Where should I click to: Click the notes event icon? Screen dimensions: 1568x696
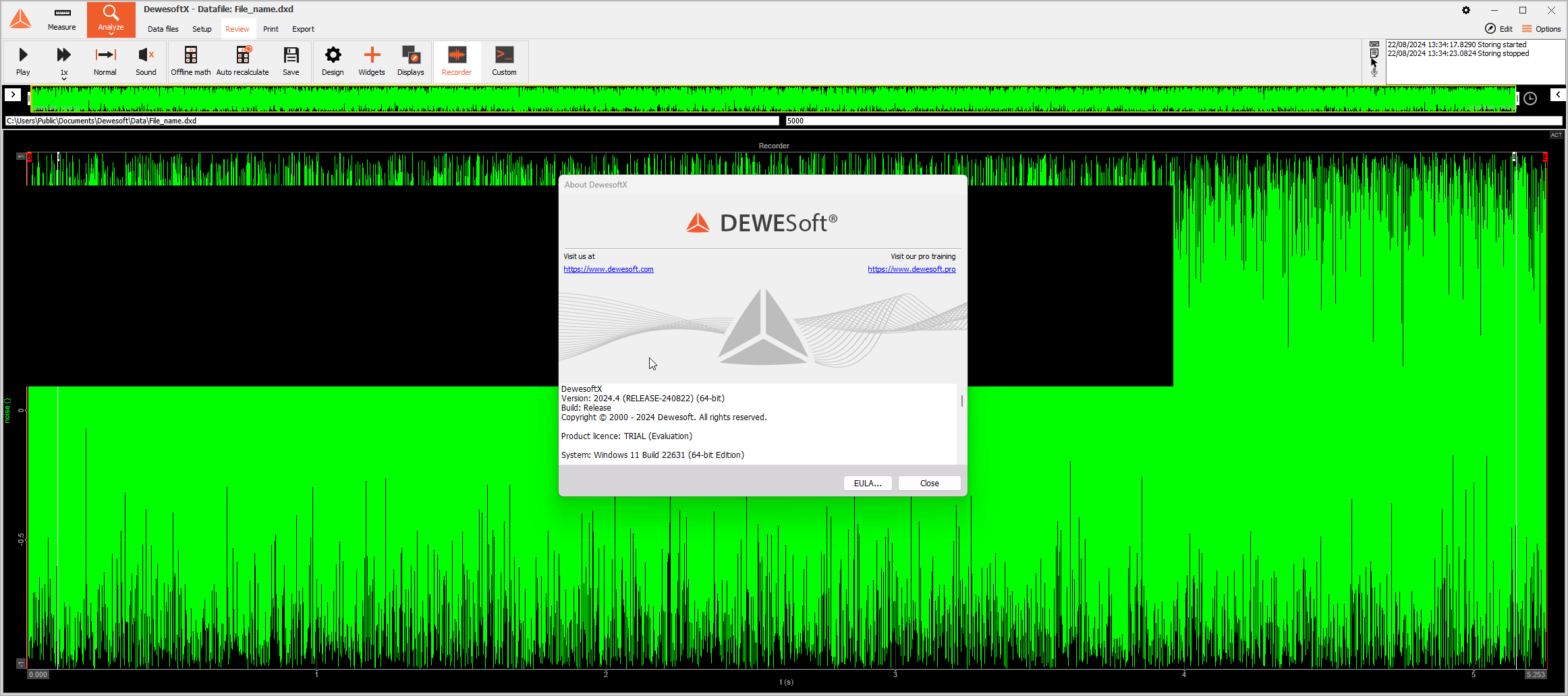point(1374,53)
